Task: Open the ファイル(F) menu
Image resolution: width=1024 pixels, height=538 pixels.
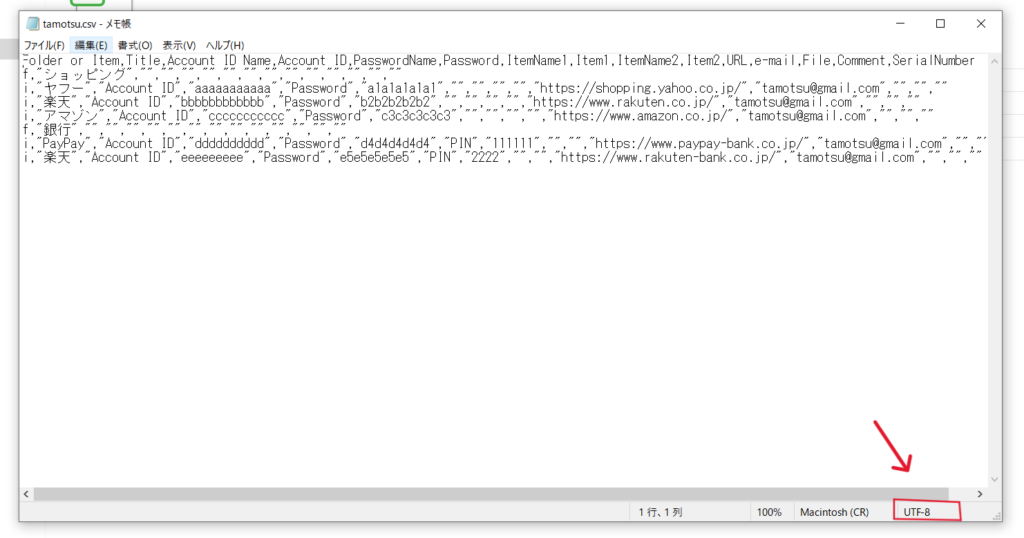Action: [44, 45]
